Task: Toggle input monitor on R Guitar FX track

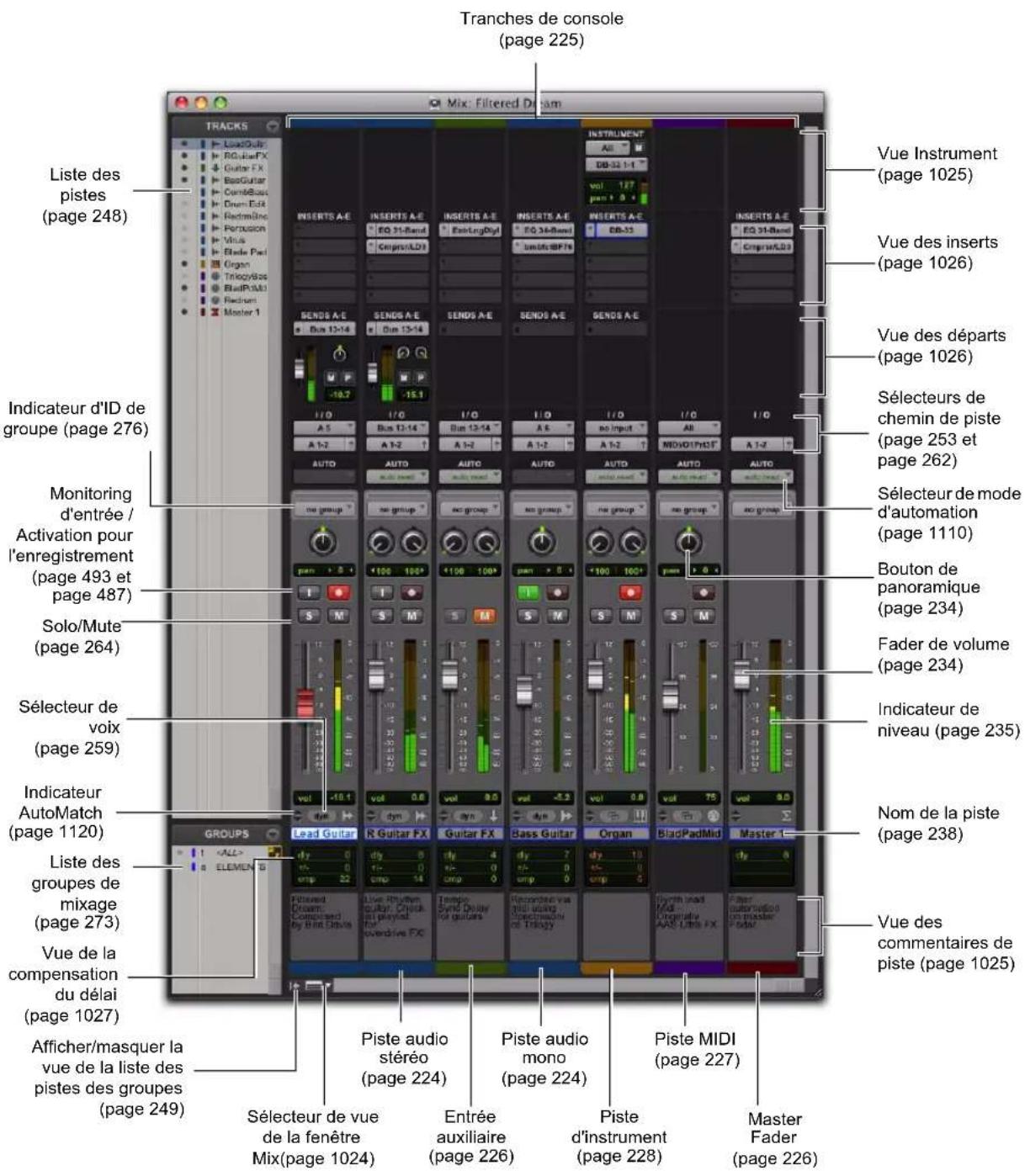Action: [382, 592]
